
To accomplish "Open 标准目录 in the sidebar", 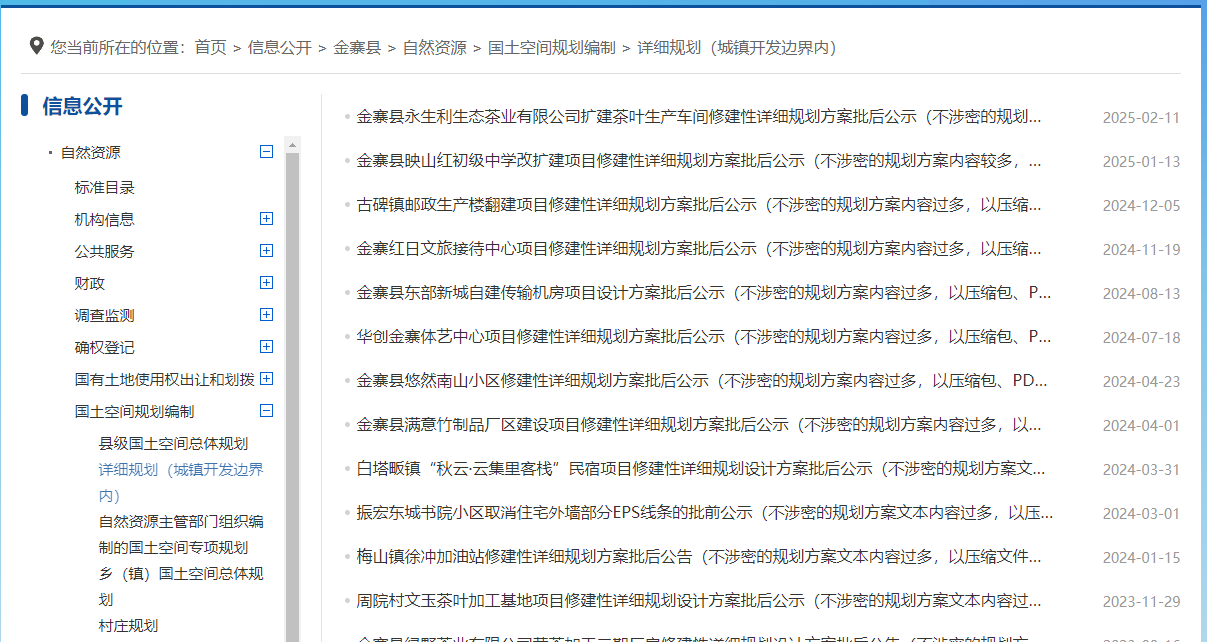I will [104, 187].
